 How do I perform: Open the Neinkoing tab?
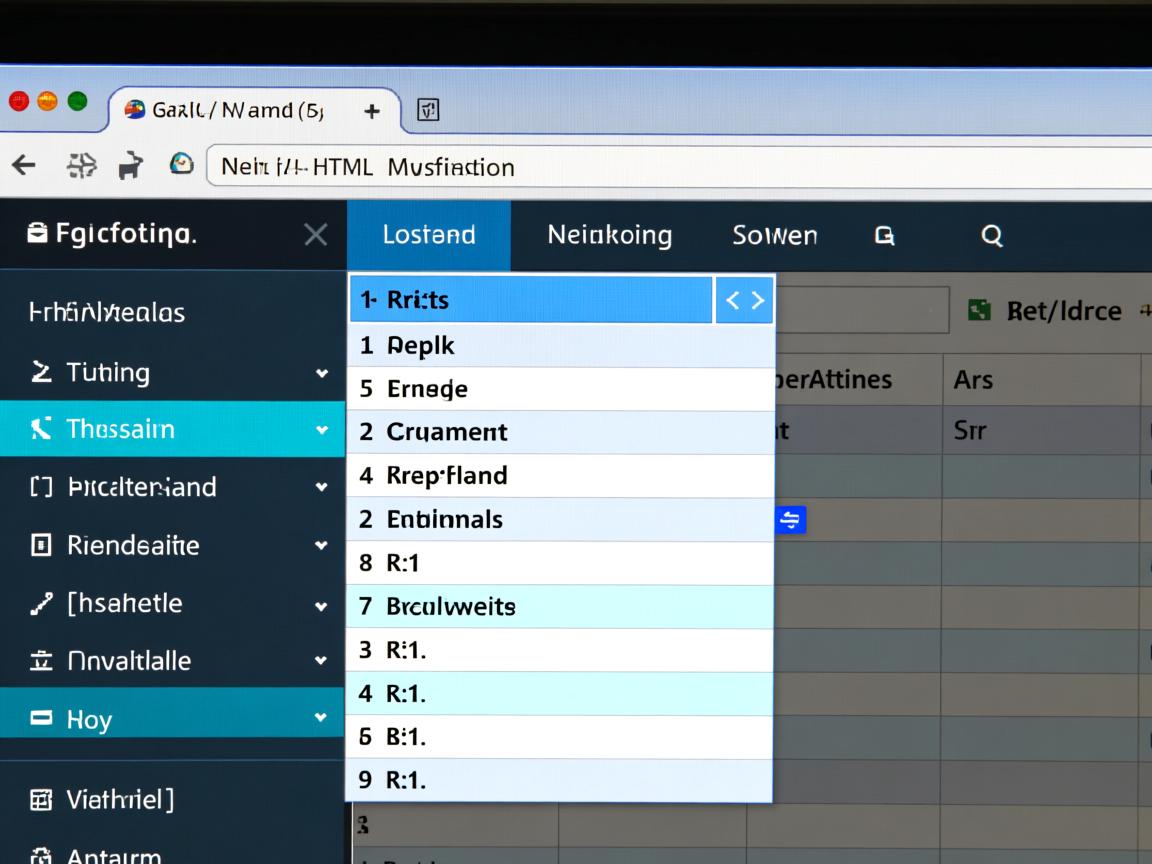click(x=609, y=236)
